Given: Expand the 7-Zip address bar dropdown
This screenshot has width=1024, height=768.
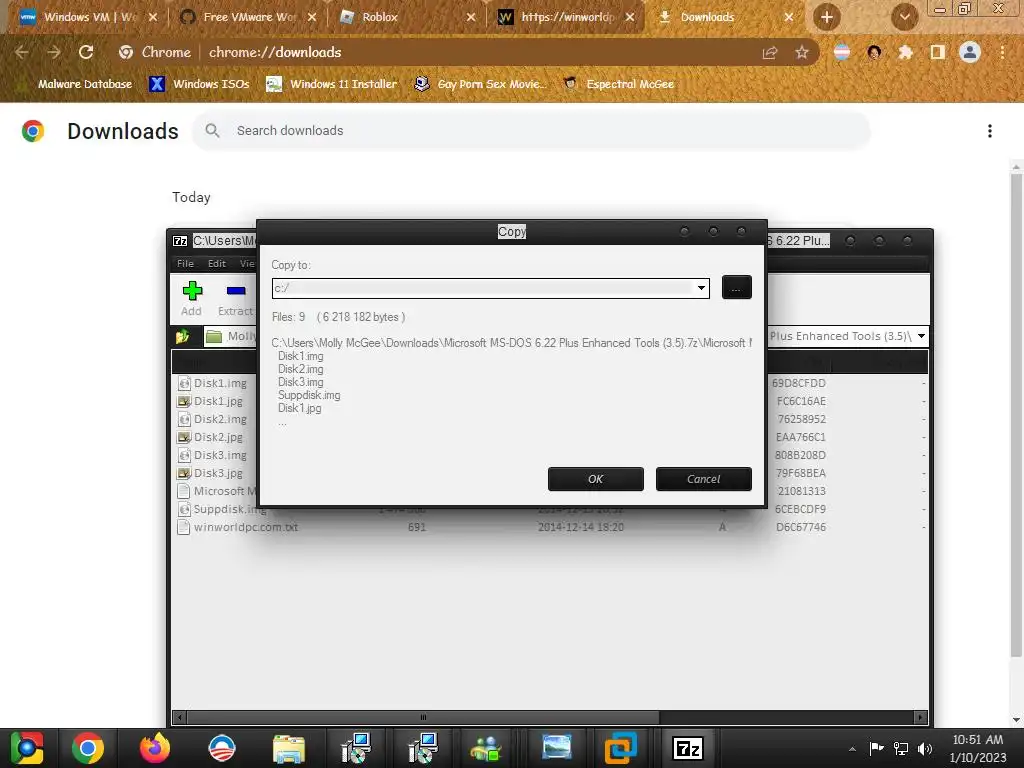Looking at the screenshot, I should coord(921,336).
